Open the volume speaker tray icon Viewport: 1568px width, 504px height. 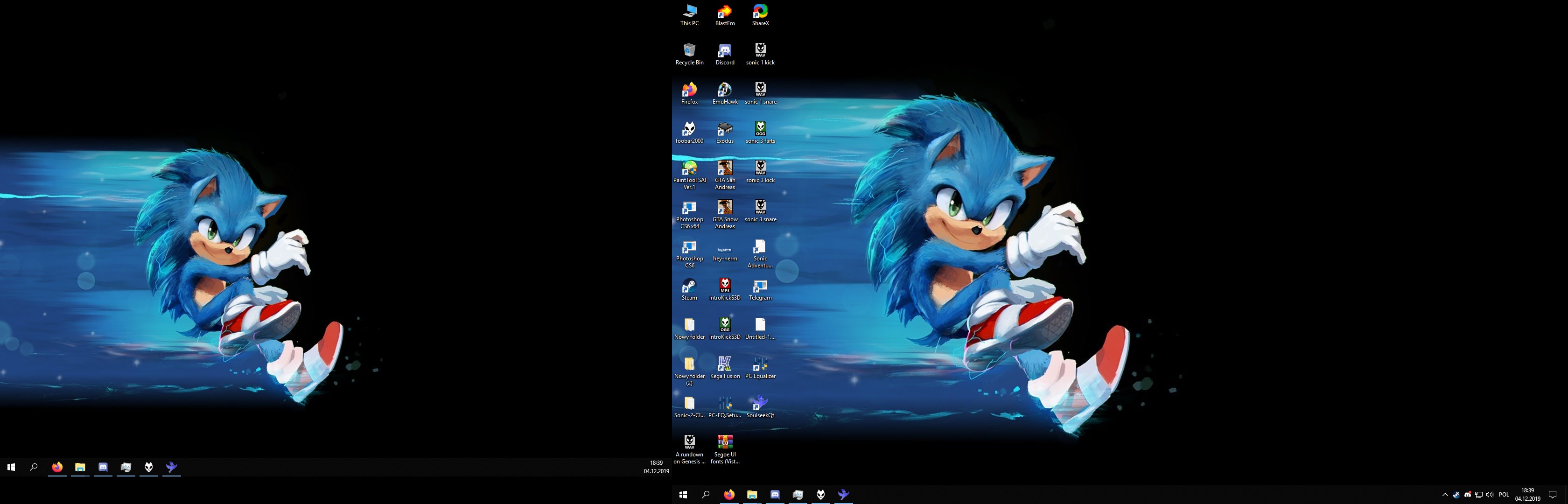(x=1490, y=495)
